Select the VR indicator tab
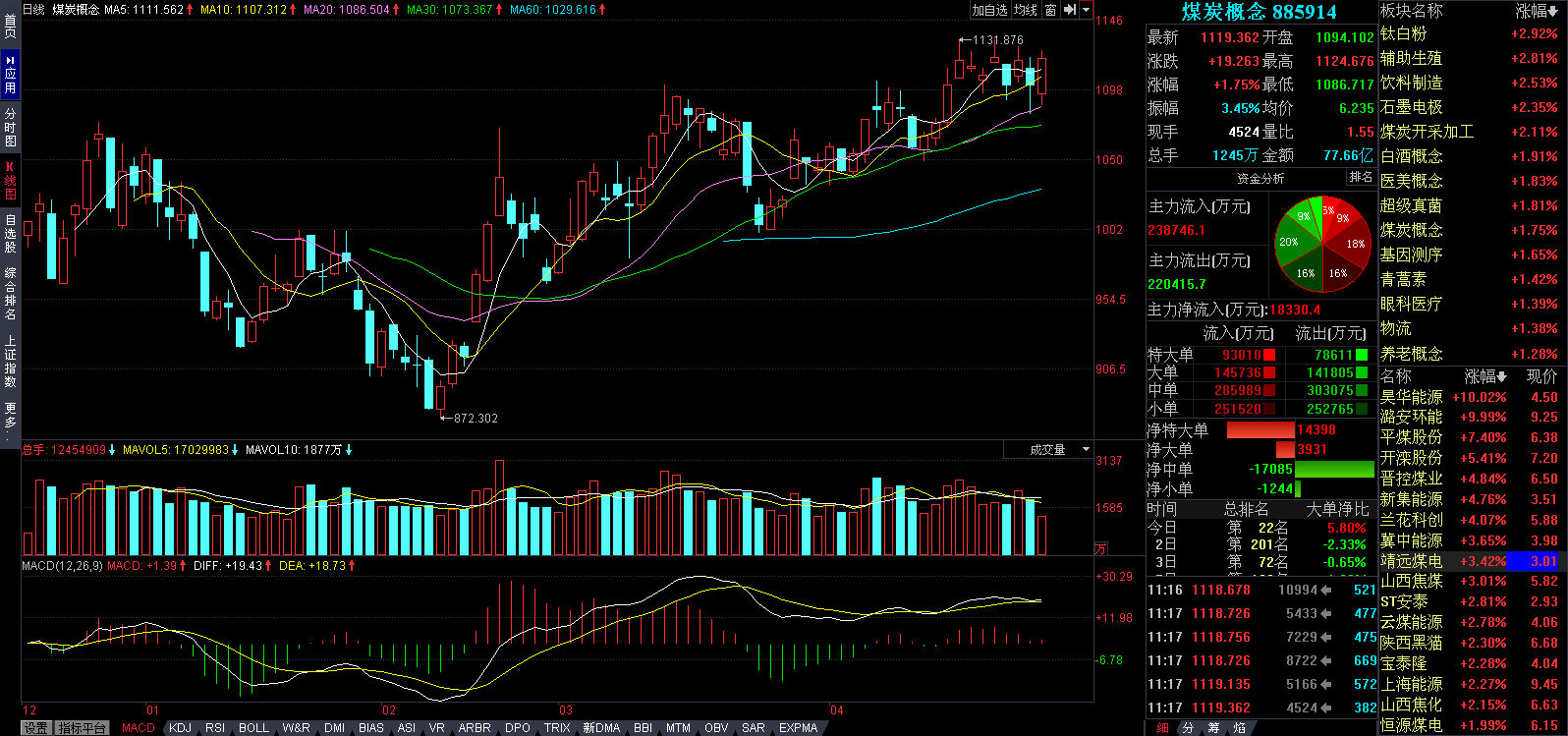This screenshot has width=1568, height=736. (x=437, y=728)
